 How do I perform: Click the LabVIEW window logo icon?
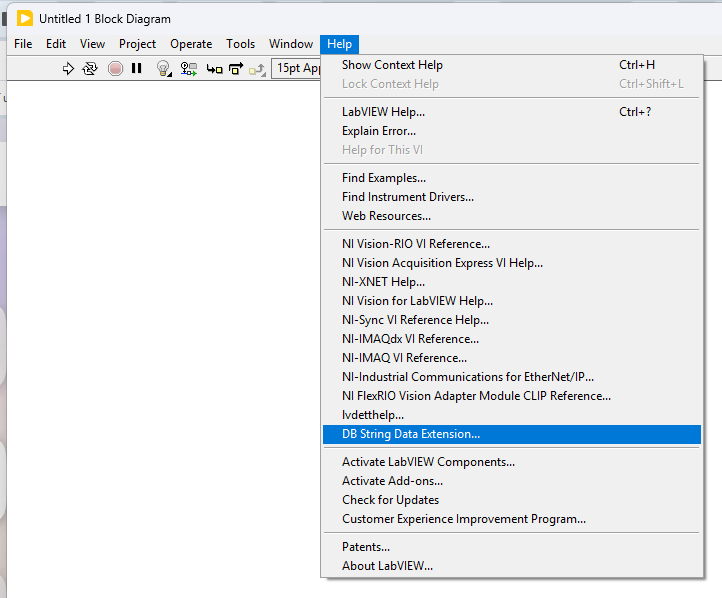pos(25,18)
